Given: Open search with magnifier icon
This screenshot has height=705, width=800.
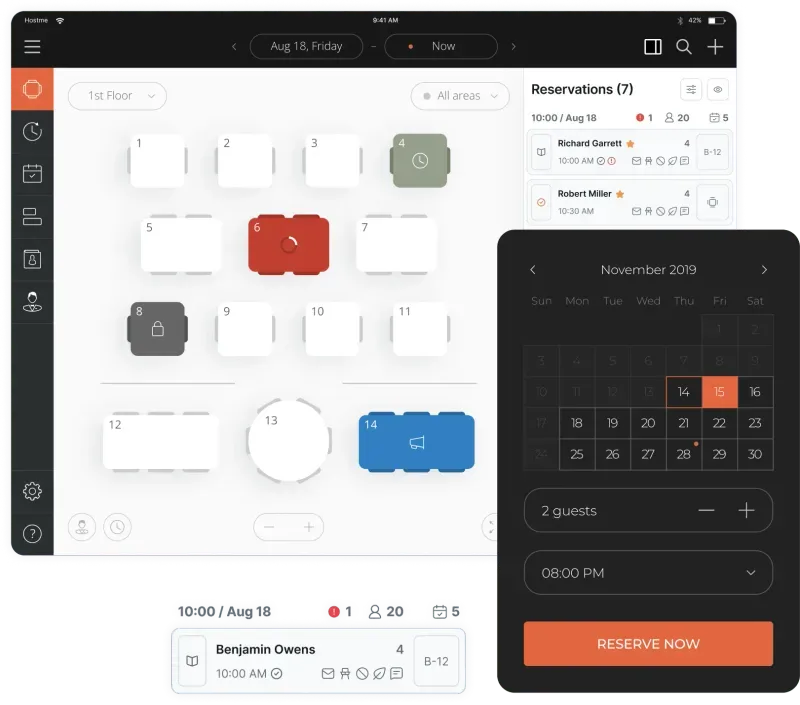Looking at the screenshot, I should click(684, 46).
